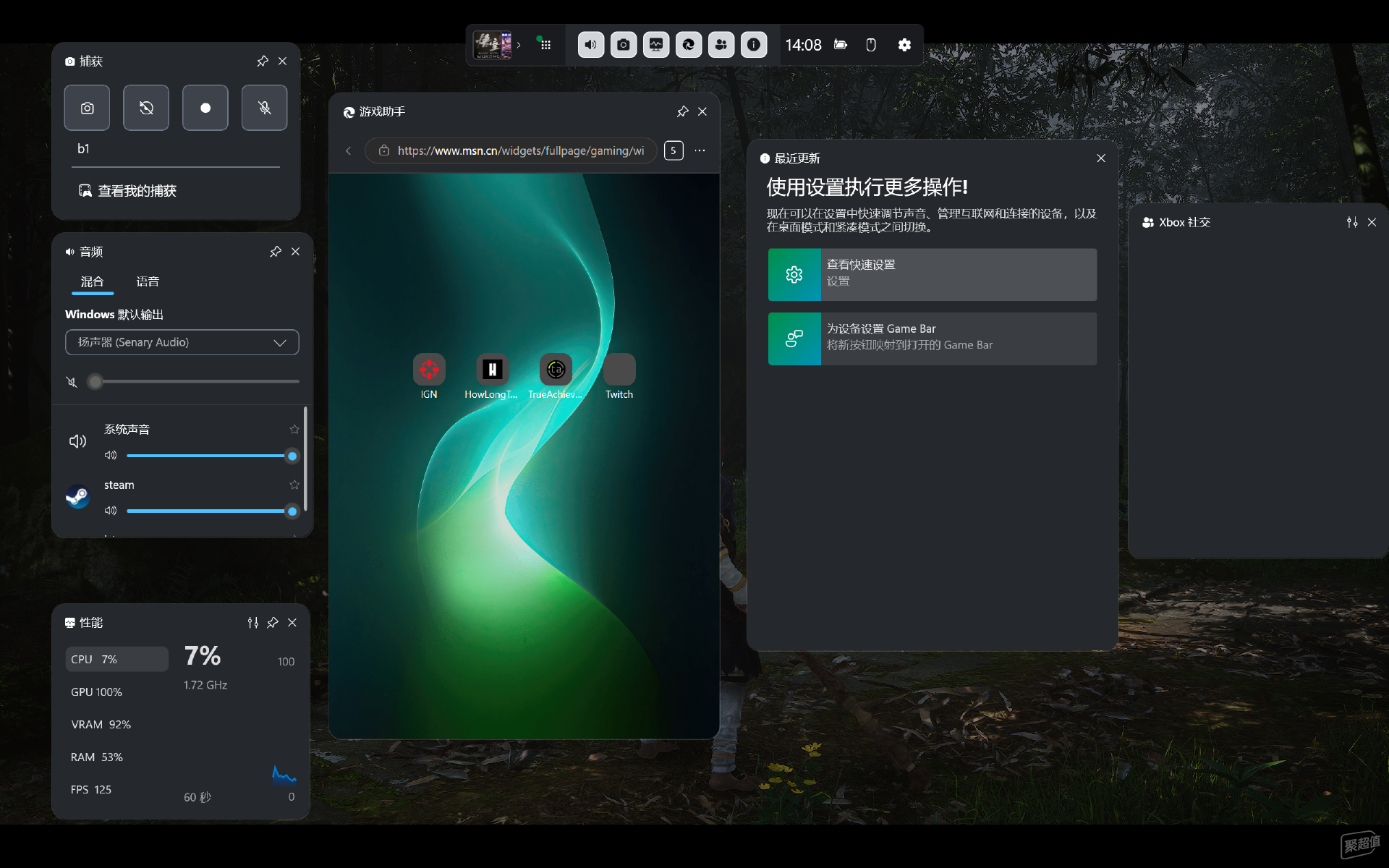The width and height of the screenshot is (1389, 868).
Task: Select the FPS 125 metric
Action: point(116,790)
